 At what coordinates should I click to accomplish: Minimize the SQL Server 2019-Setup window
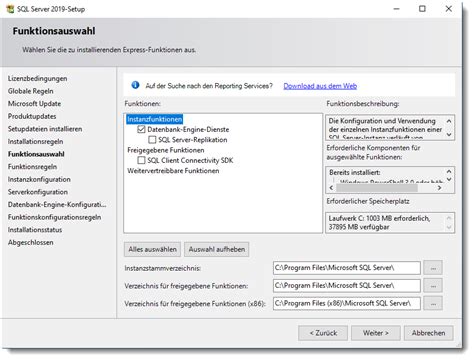(x=396, y=9)
